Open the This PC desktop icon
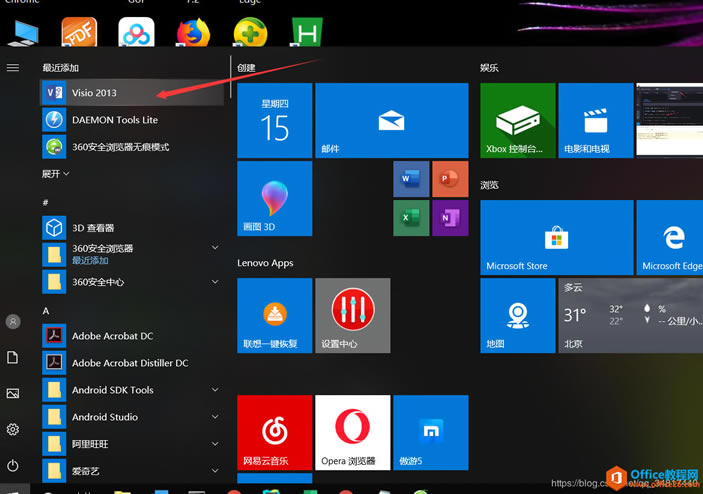Viewport: 703px width, 494px height. pos(22,32)
